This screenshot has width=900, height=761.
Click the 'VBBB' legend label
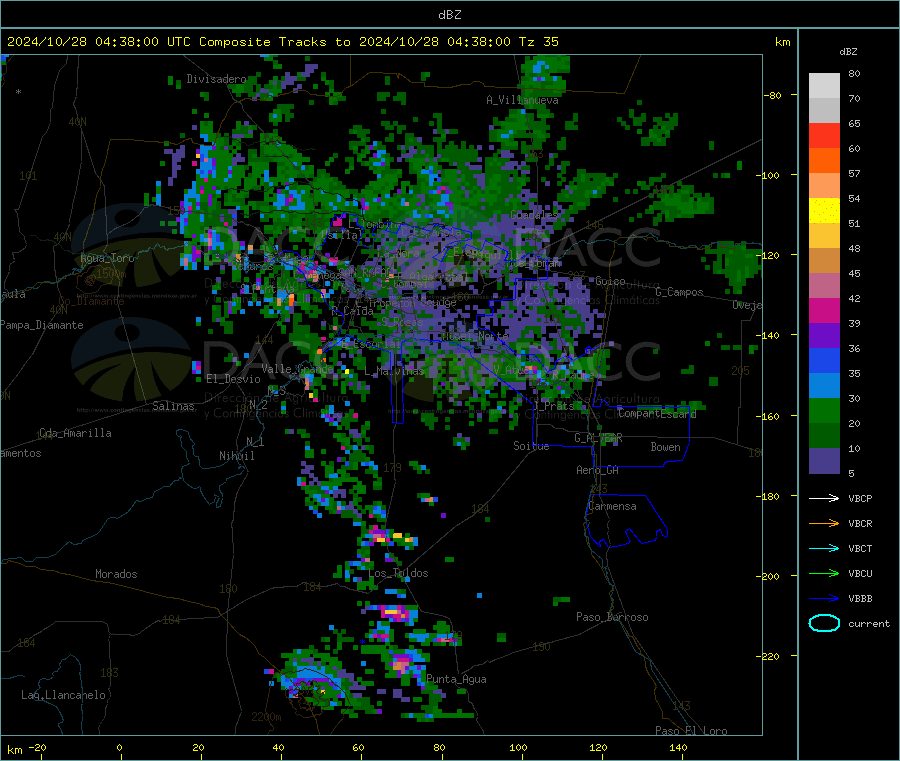click(860, 598)
